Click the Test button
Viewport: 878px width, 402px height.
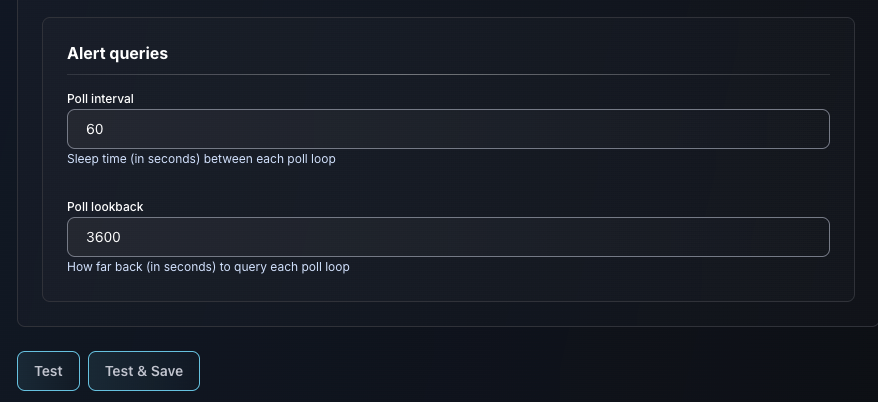48,371
